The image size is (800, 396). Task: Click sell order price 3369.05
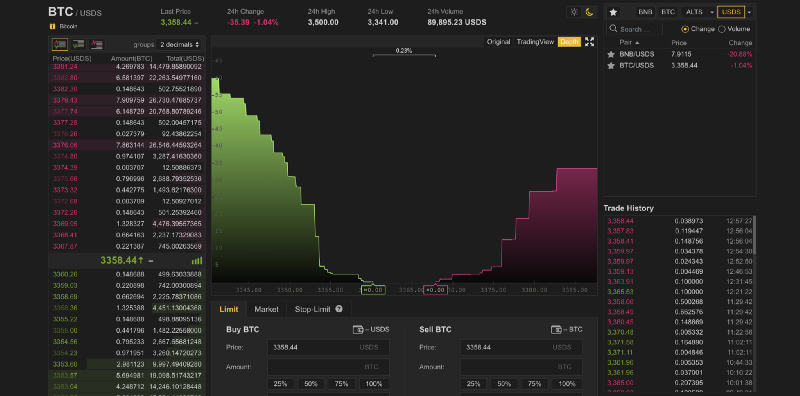[x=65, y=224]
